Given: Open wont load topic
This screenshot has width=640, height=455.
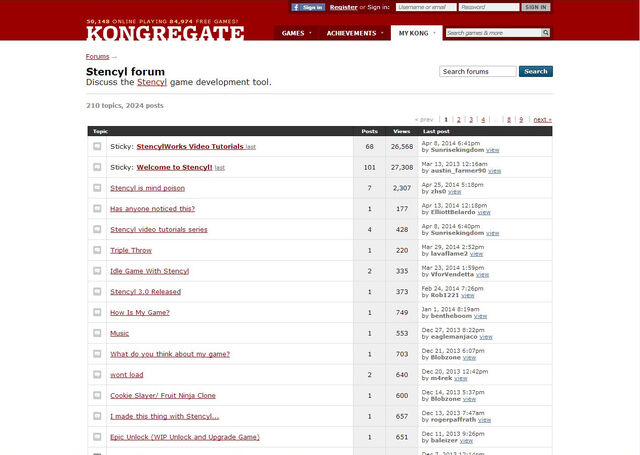Looking at the screenshot, I should [127, 375].
